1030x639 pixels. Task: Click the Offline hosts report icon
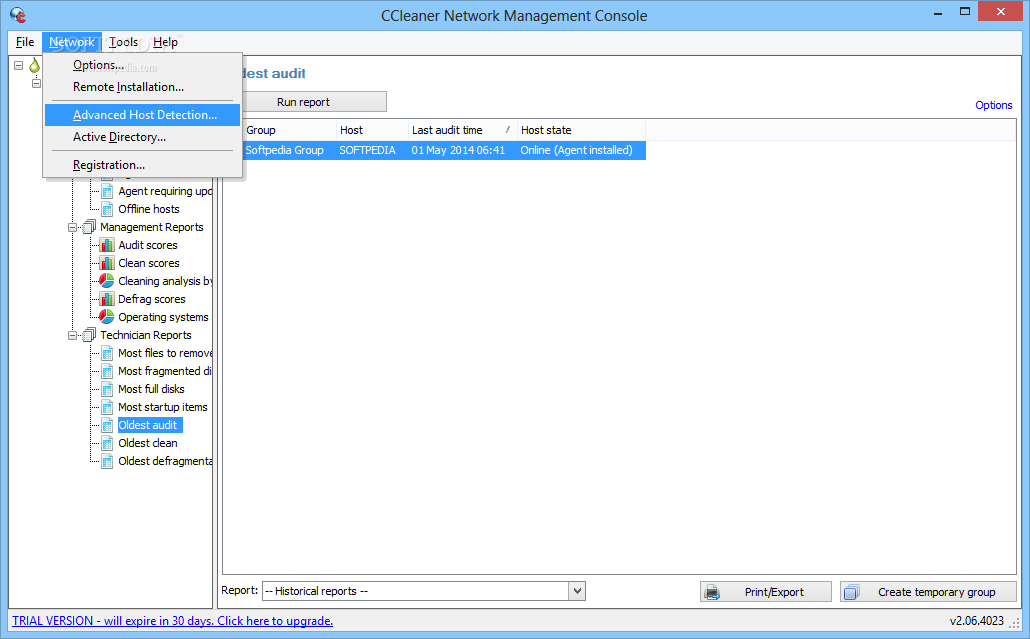(107, 209)
